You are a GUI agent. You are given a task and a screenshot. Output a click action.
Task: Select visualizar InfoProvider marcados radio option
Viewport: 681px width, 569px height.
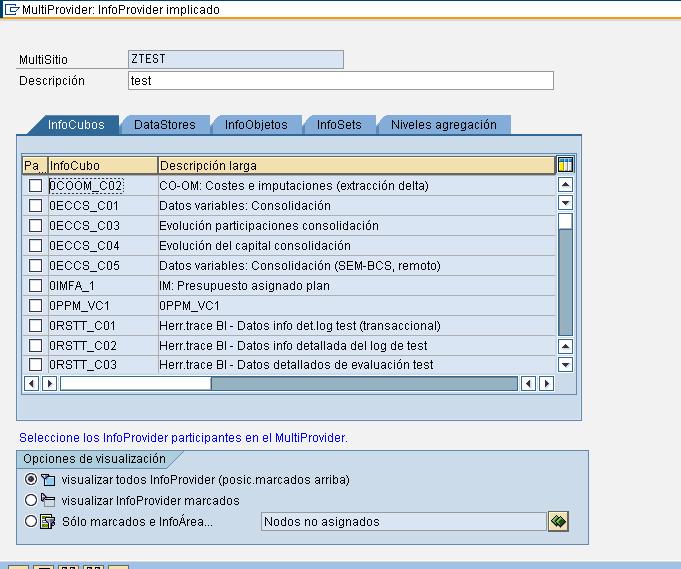click(x=31, y=500)
